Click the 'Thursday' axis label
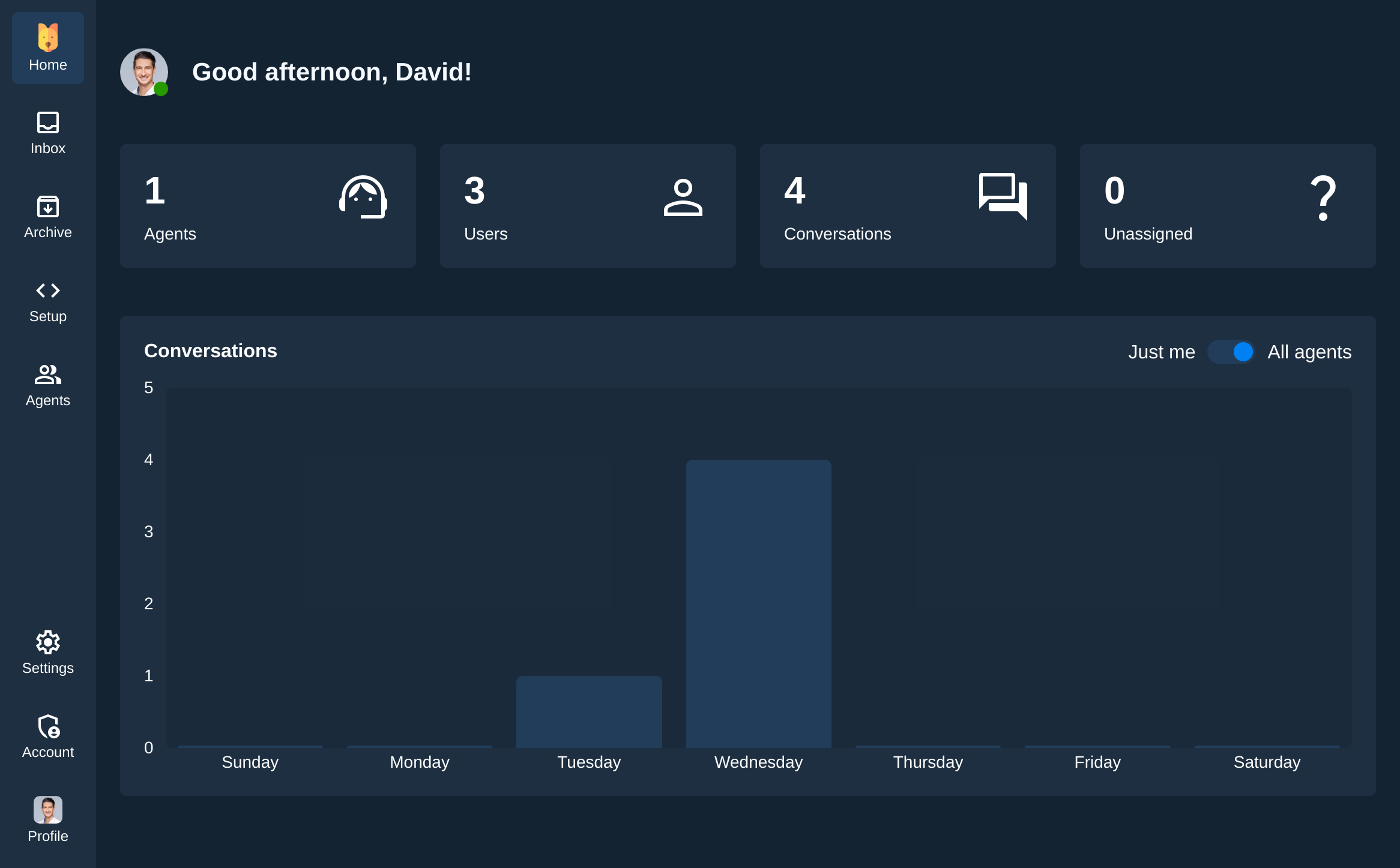The width and height of the screenshot is (1400, 868). (x=928, y=762)
